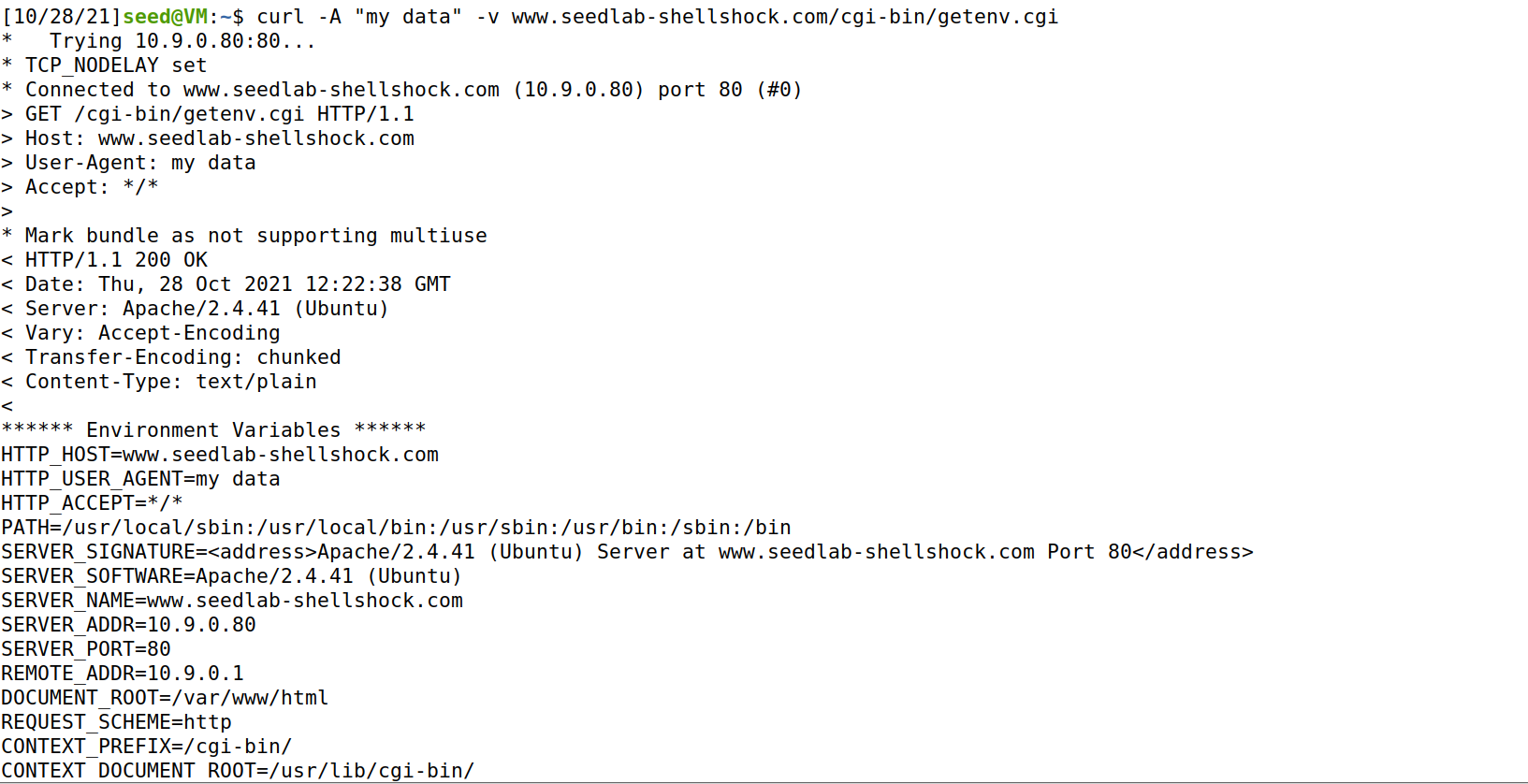This screenshot has width=1528, height=784.
Task: Click the HTTP/1.1 200 OK response line
Action: tap(105, 260)
